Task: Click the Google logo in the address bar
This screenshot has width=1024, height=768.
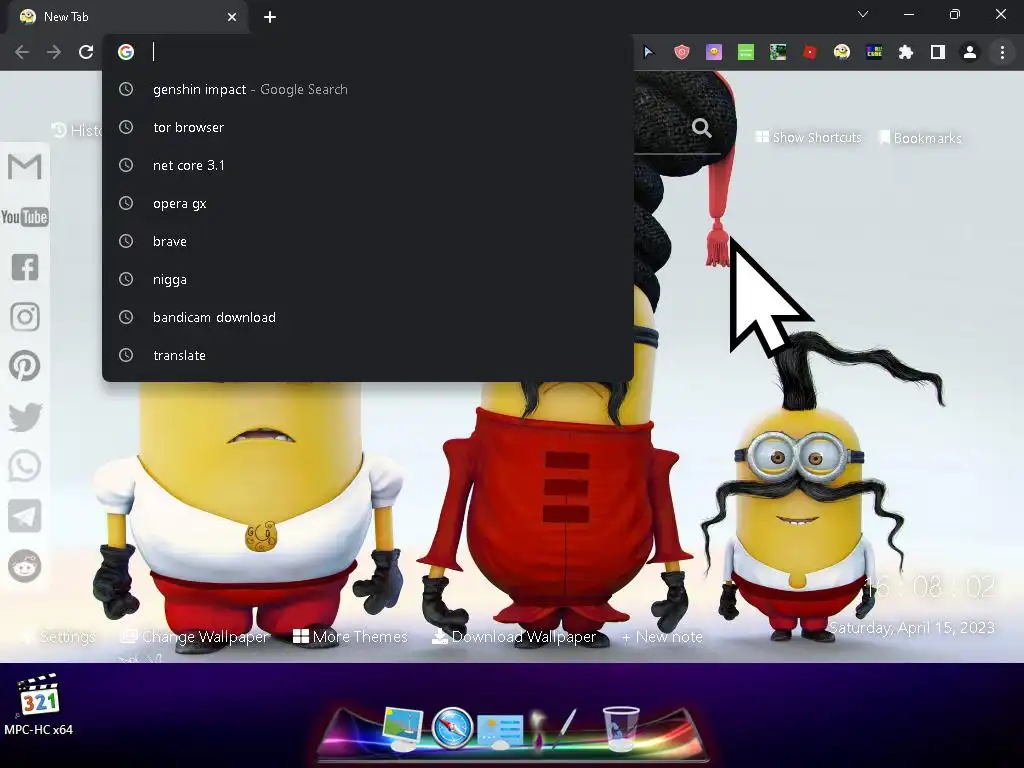Action: click(126, 52)
